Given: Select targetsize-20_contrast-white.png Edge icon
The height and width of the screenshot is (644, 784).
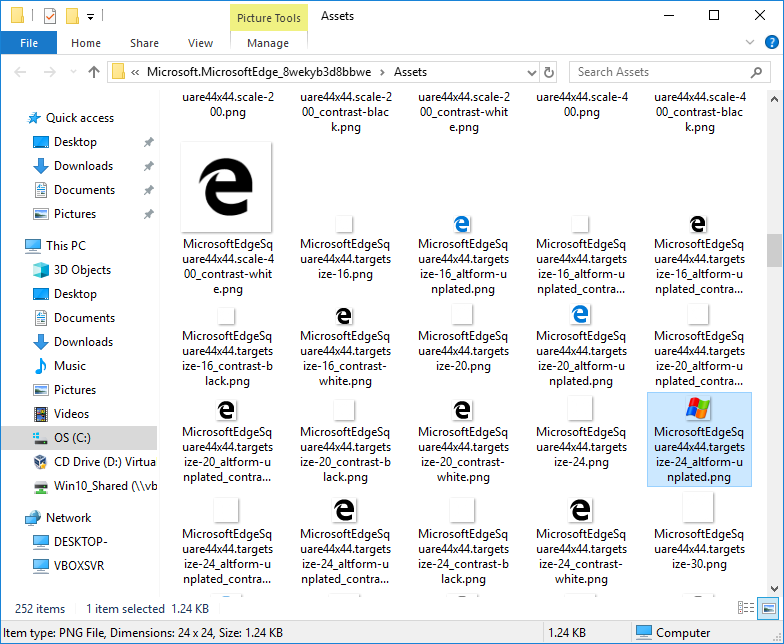Looking at the screenshot, I should (x=462, y=410).
